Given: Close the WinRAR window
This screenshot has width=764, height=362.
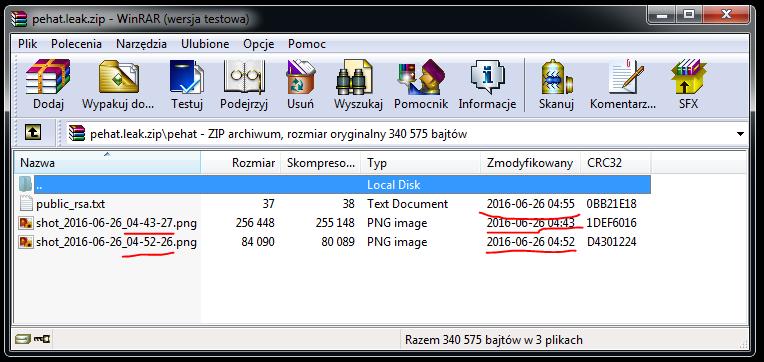Looking at the screenshot, I should coord(726,15).
